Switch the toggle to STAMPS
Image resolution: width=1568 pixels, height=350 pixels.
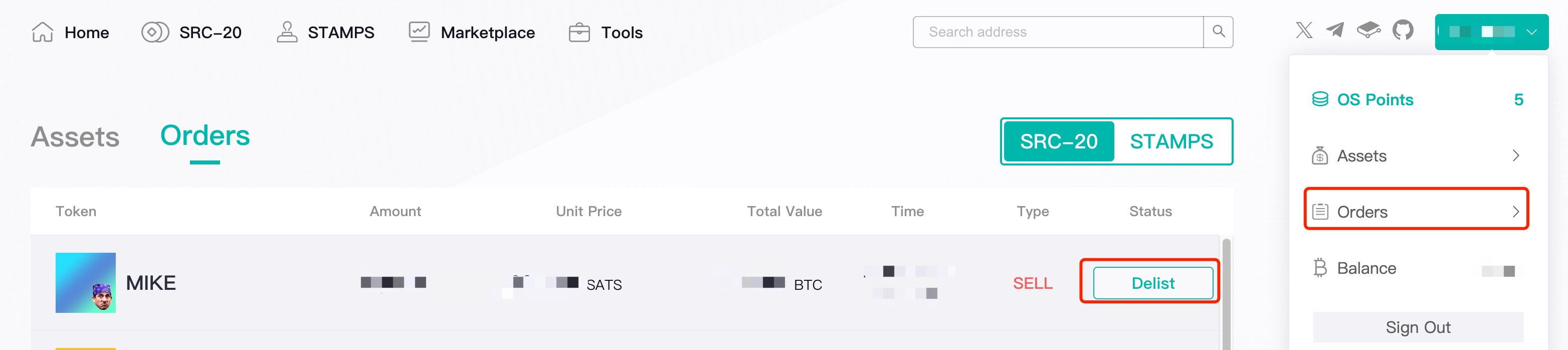click(1171, 141)
